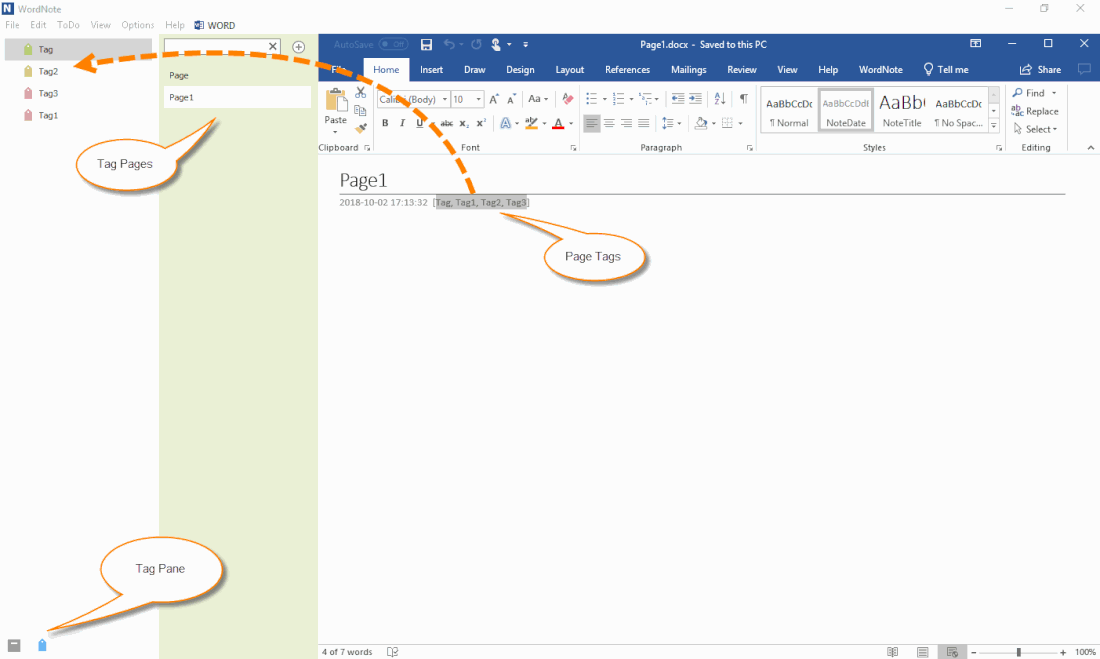Screen dimensions: 1100x659
Task: Open the Select dropdown in Editing group
Action: pos(1035,129)
